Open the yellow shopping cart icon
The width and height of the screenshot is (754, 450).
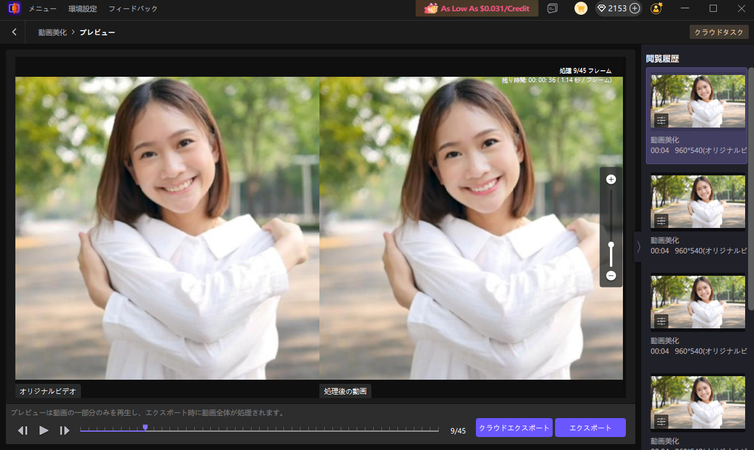click(x=581, y=8)
